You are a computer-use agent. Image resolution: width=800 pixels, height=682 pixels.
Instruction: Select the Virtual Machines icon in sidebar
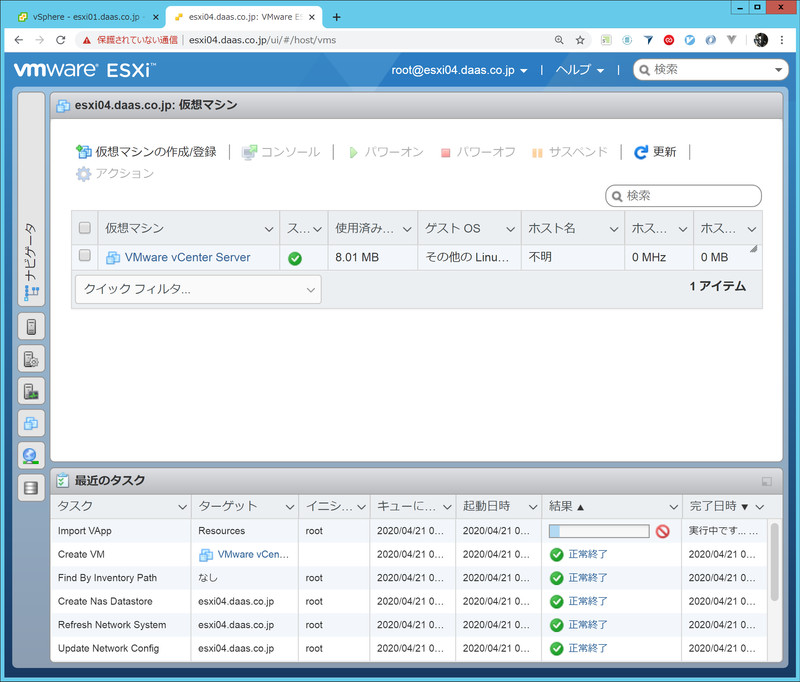coord(32,423)
